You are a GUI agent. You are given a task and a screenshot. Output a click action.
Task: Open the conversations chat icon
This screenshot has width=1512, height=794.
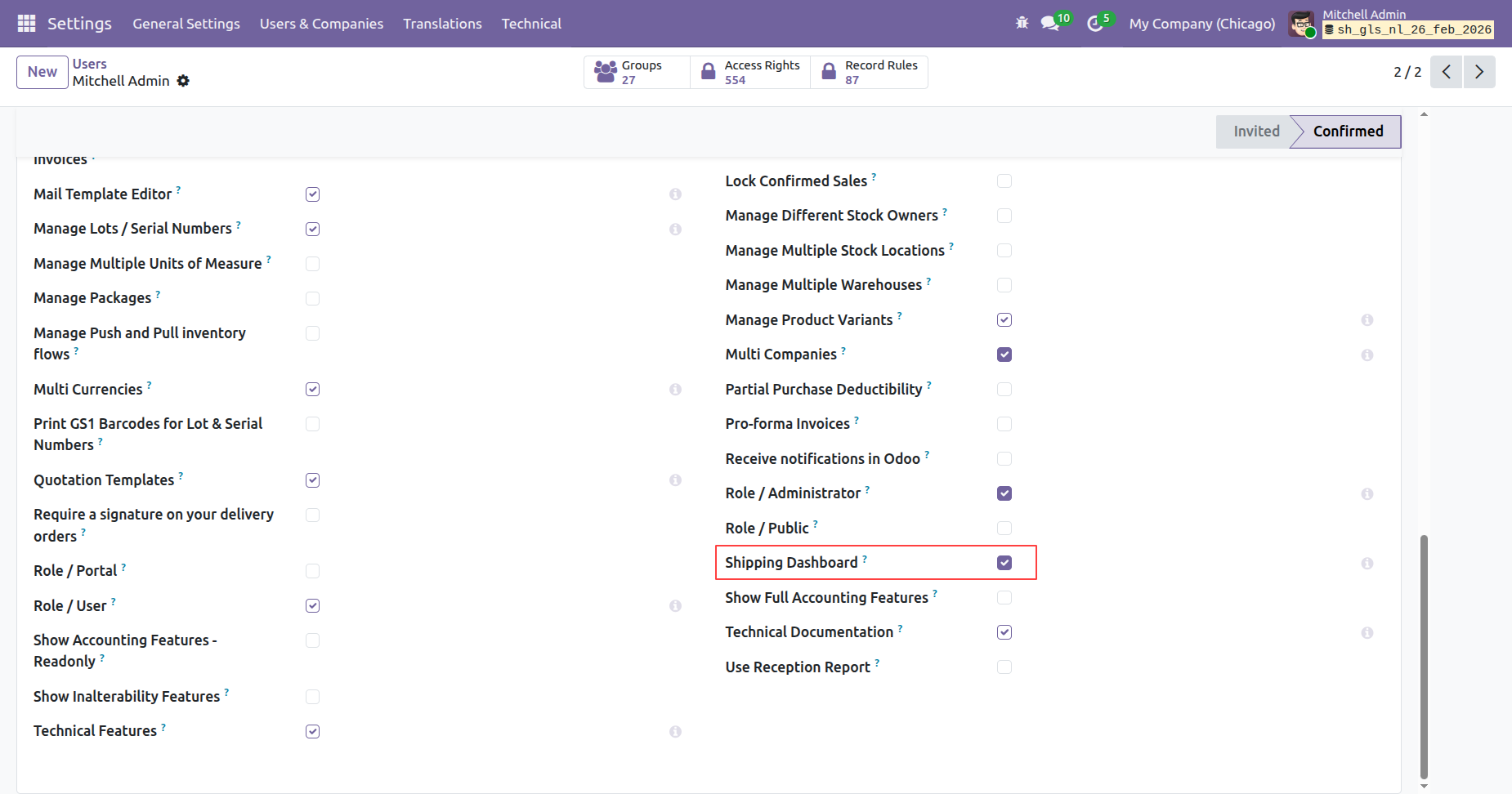point(1049,24)
